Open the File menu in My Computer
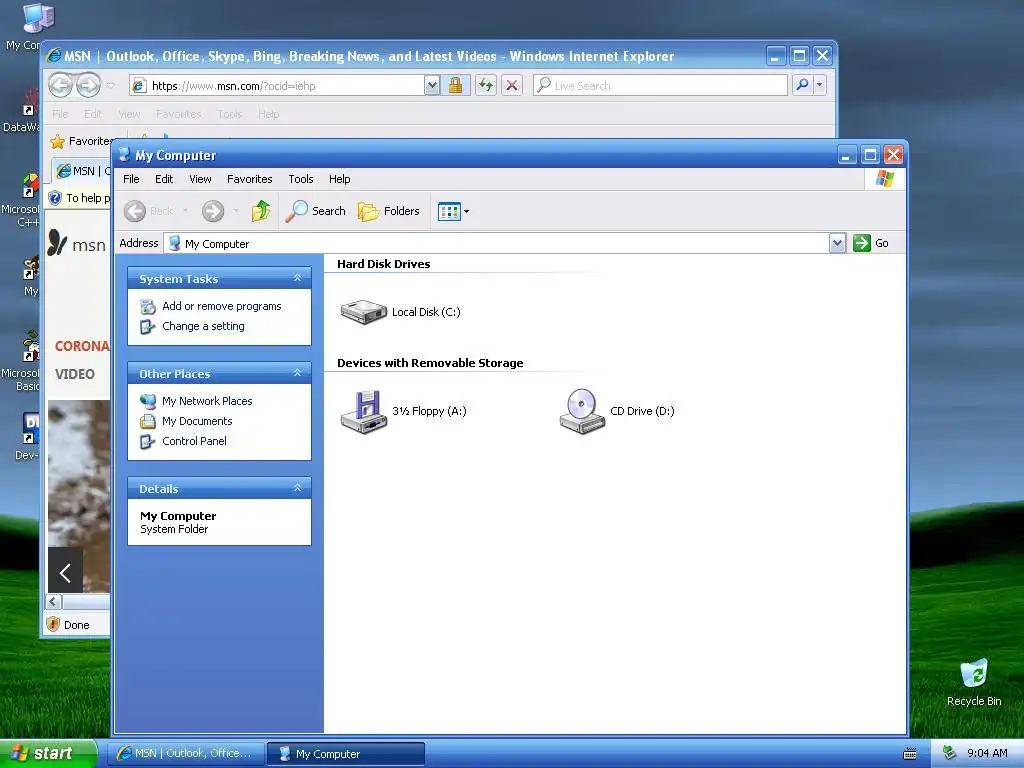 (131, 179)
